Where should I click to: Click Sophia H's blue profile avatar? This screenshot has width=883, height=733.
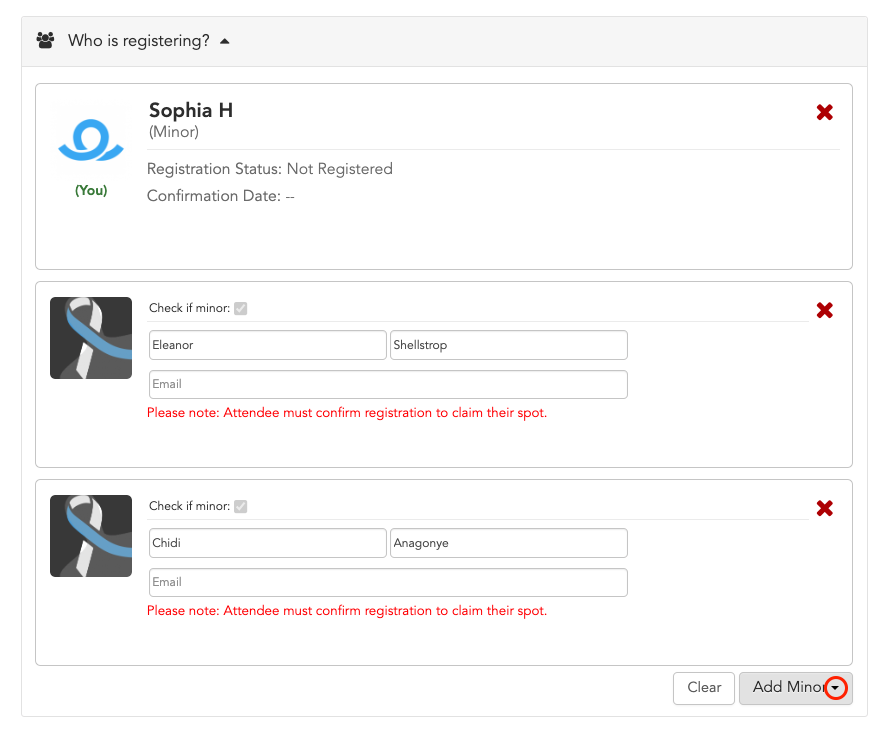click(91, 140)
